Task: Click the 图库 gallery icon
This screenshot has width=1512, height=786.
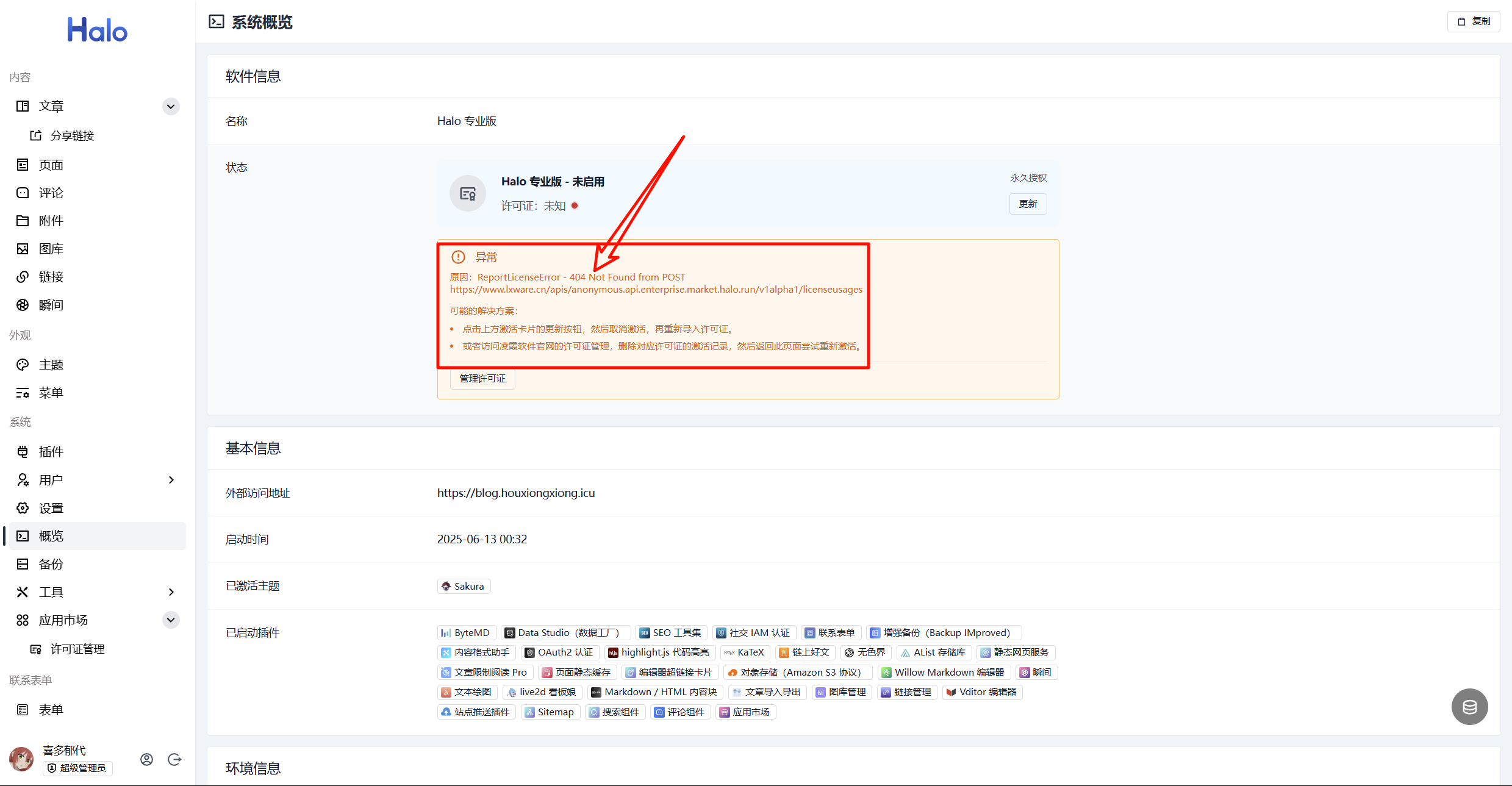Action: tap(23, 249)
